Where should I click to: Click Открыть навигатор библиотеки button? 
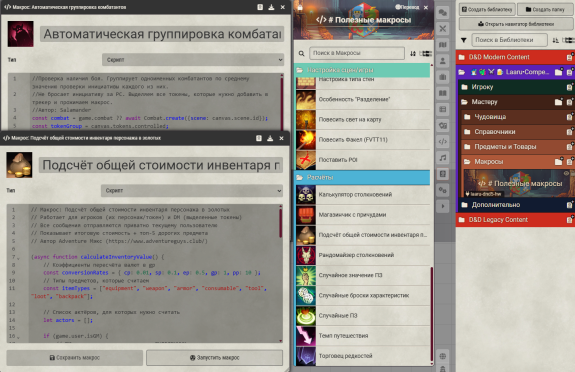516,24
